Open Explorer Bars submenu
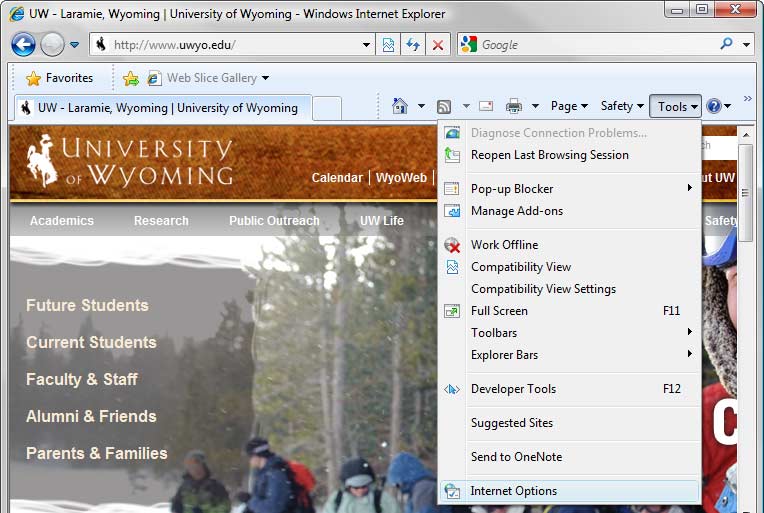 tap(569, 355)
